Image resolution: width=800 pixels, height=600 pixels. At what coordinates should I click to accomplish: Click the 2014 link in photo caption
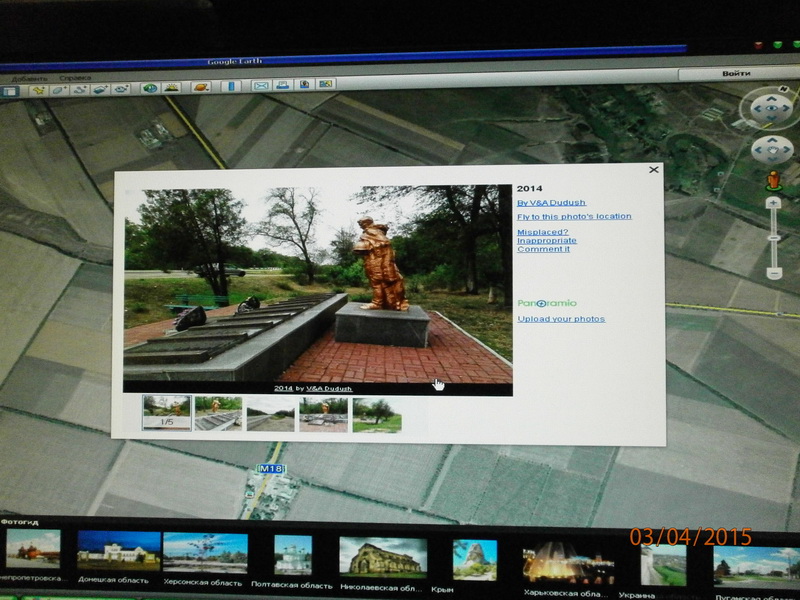[283, 388]
